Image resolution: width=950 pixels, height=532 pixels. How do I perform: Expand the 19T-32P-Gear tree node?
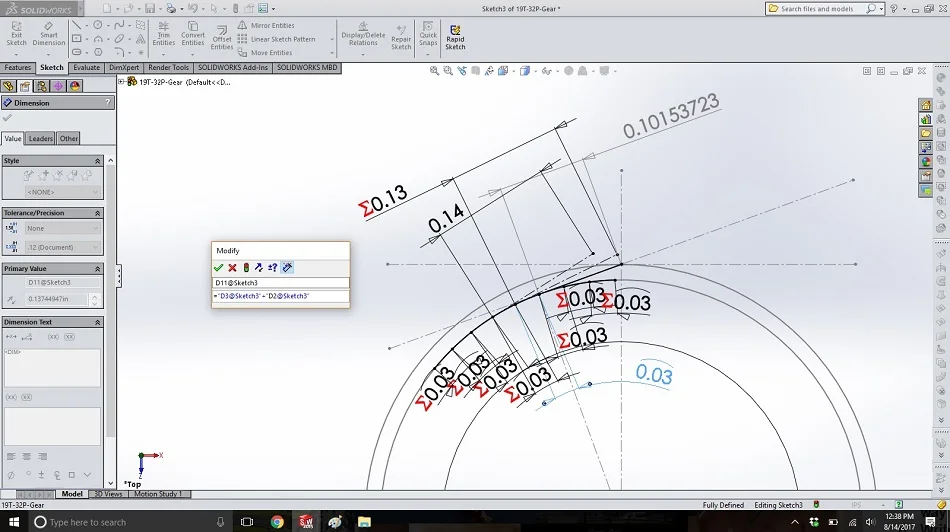pyautogui.click(x=121, y=82)
